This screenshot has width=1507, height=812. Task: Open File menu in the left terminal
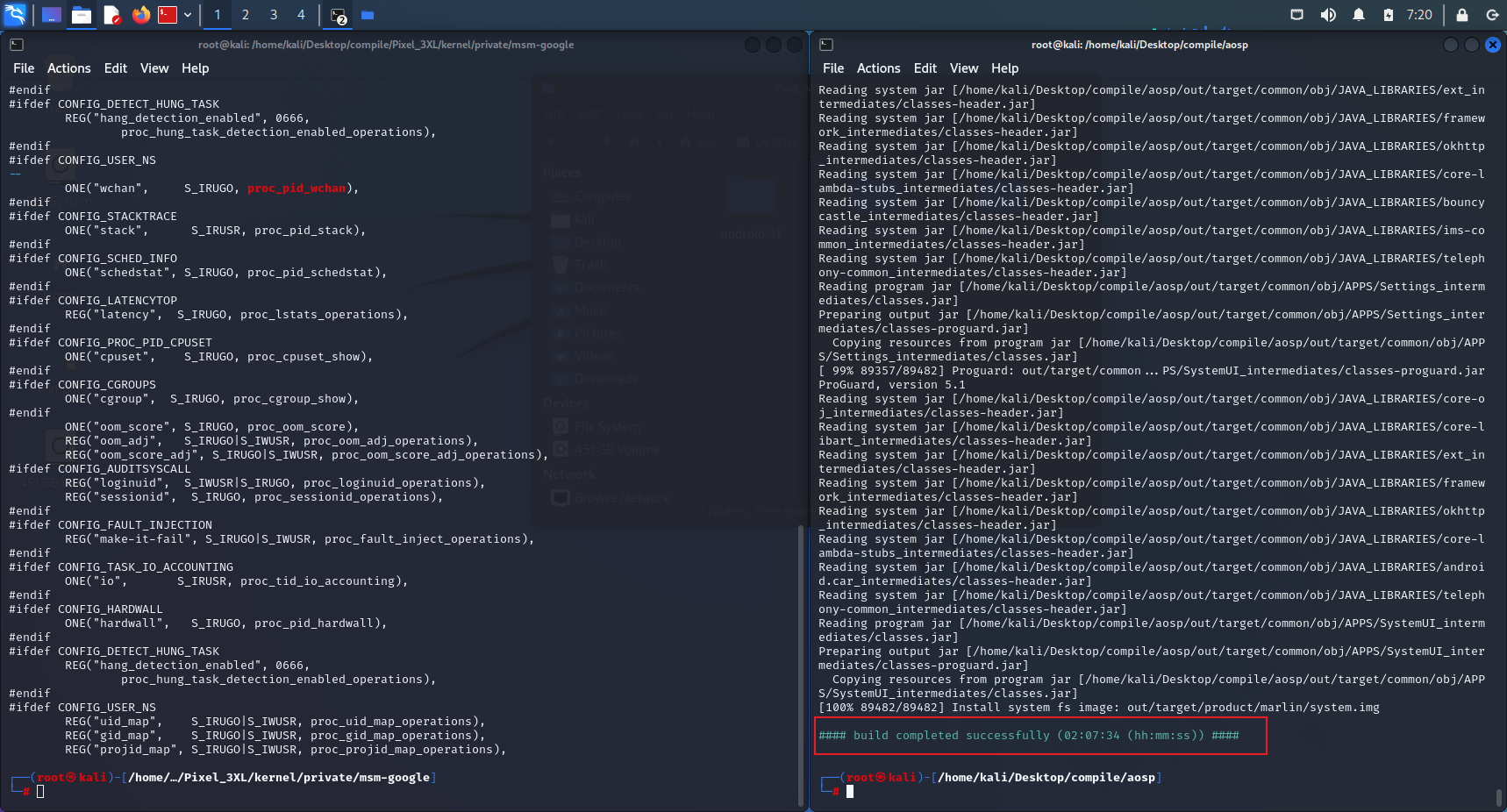24,68
